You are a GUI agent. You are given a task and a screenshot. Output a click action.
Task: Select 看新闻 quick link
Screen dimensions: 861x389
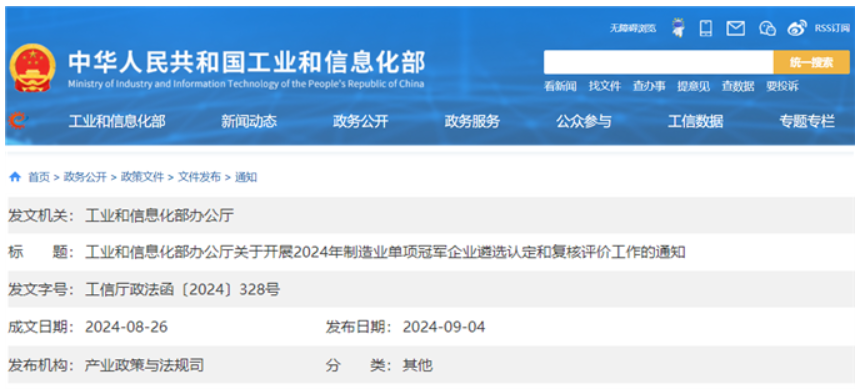560,86
